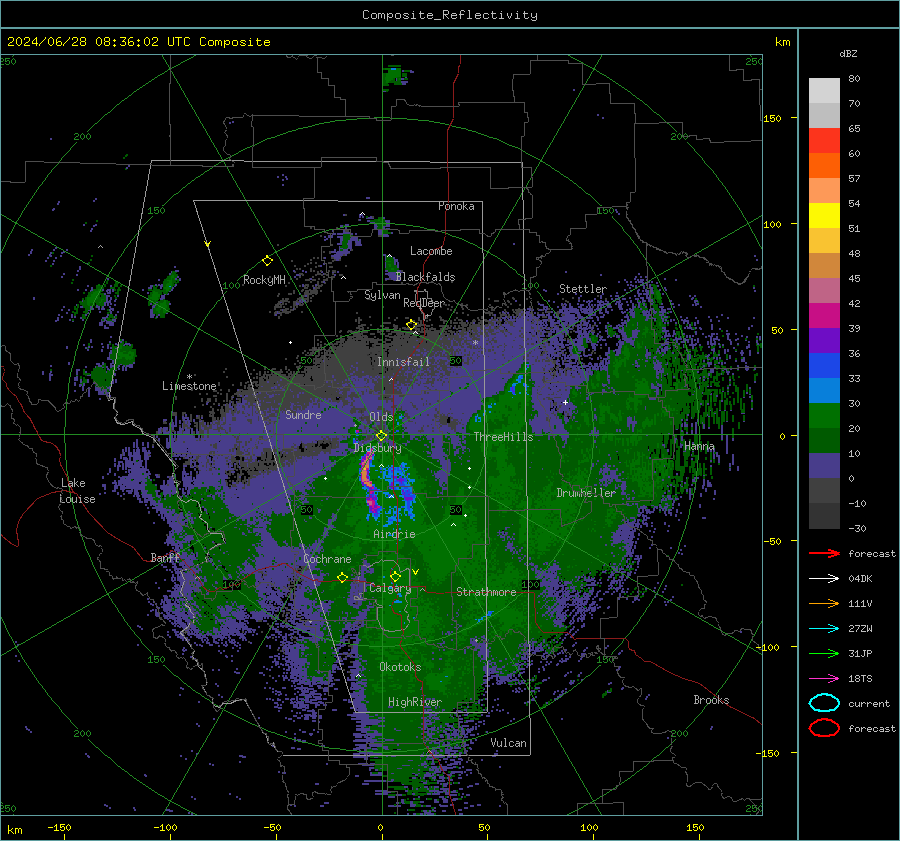This screenshot has width=900, height=841.
Task: Click the Cochrane label
Action: pos(327,559)
